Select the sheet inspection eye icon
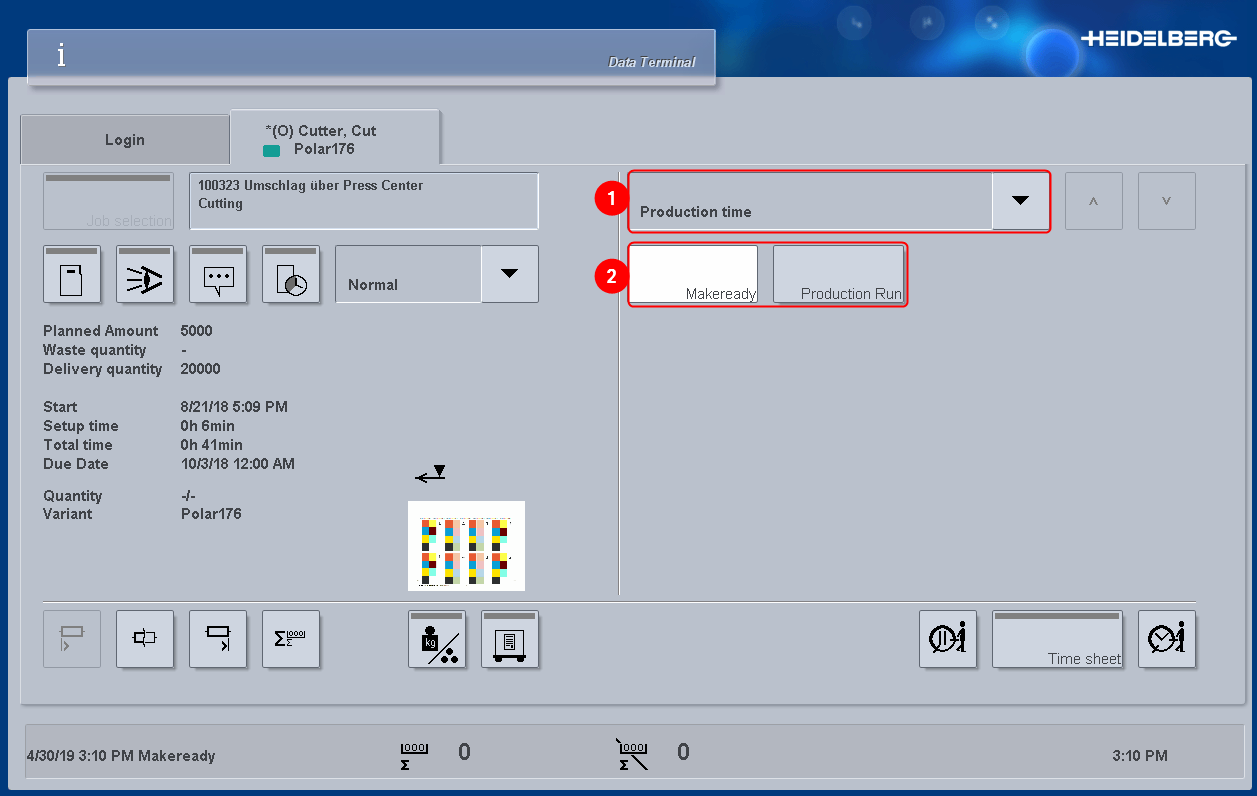 [x=144, y=274]
